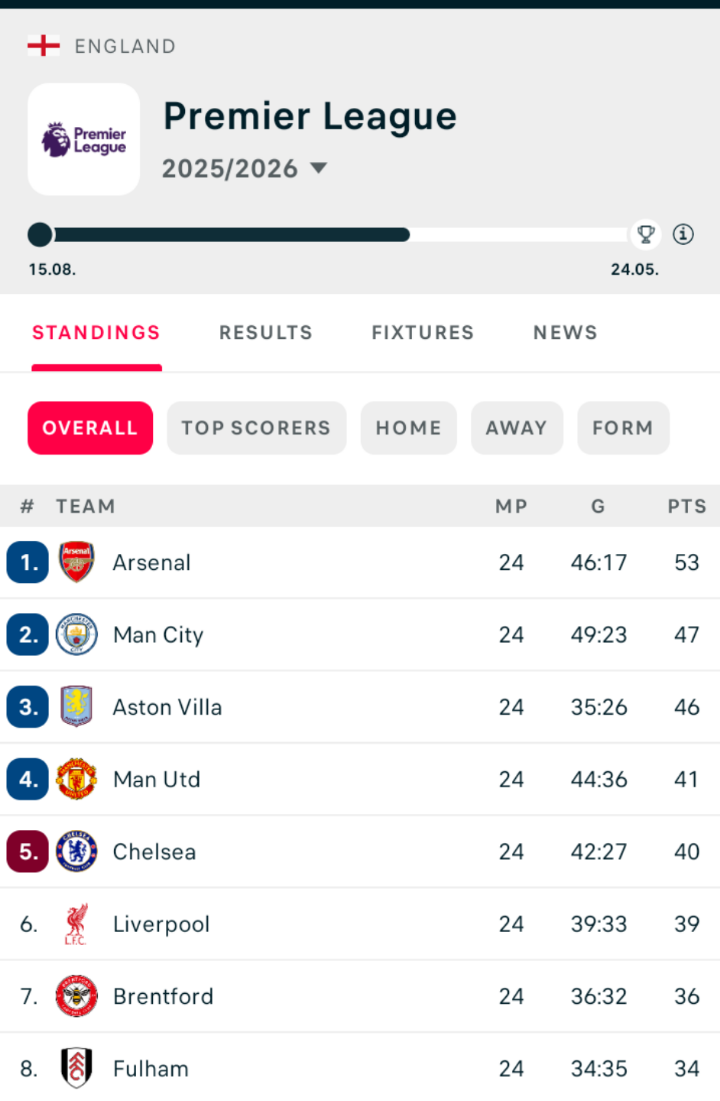720x1101 pixels.
Task: Click the Arsenal club crest
Action: pos(77,562)
